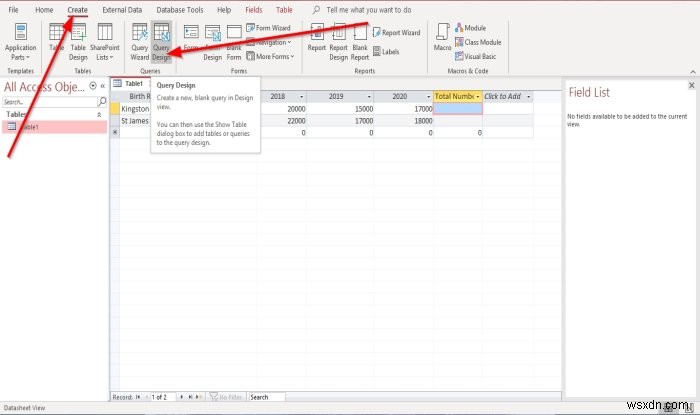Click the 22000 cell
The width and height of the screenshot is (700, 415).
[x=282, y=121]
